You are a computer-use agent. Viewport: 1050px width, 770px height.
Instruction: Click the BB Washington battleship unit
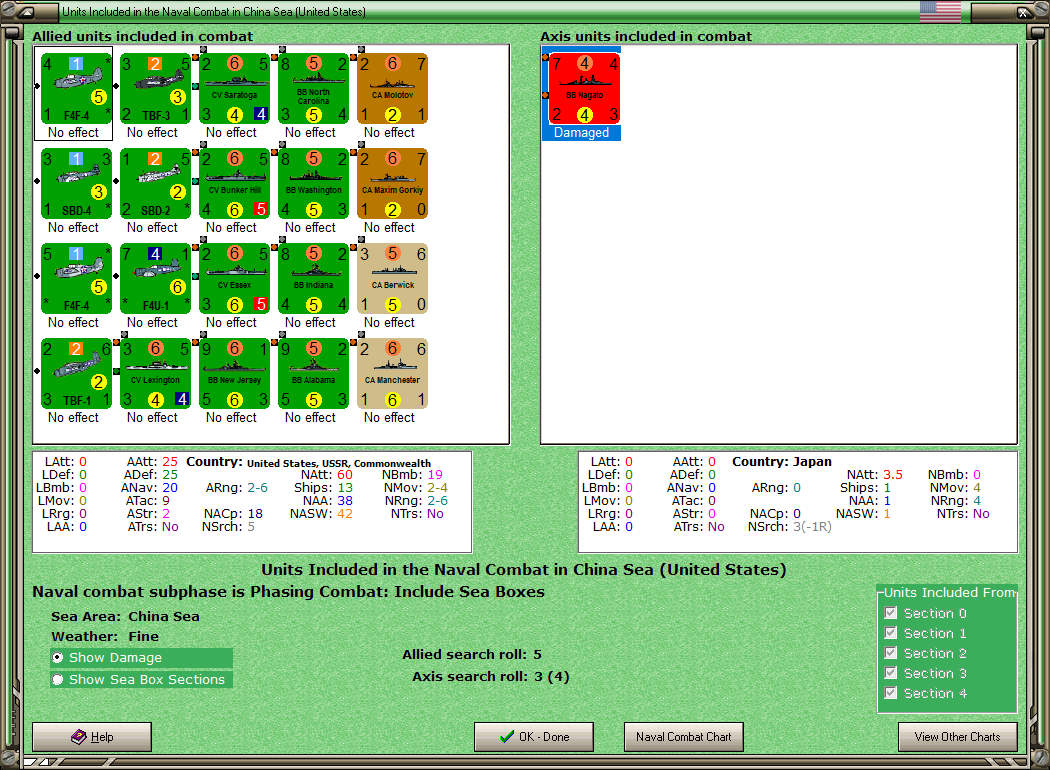coord(313,183)
